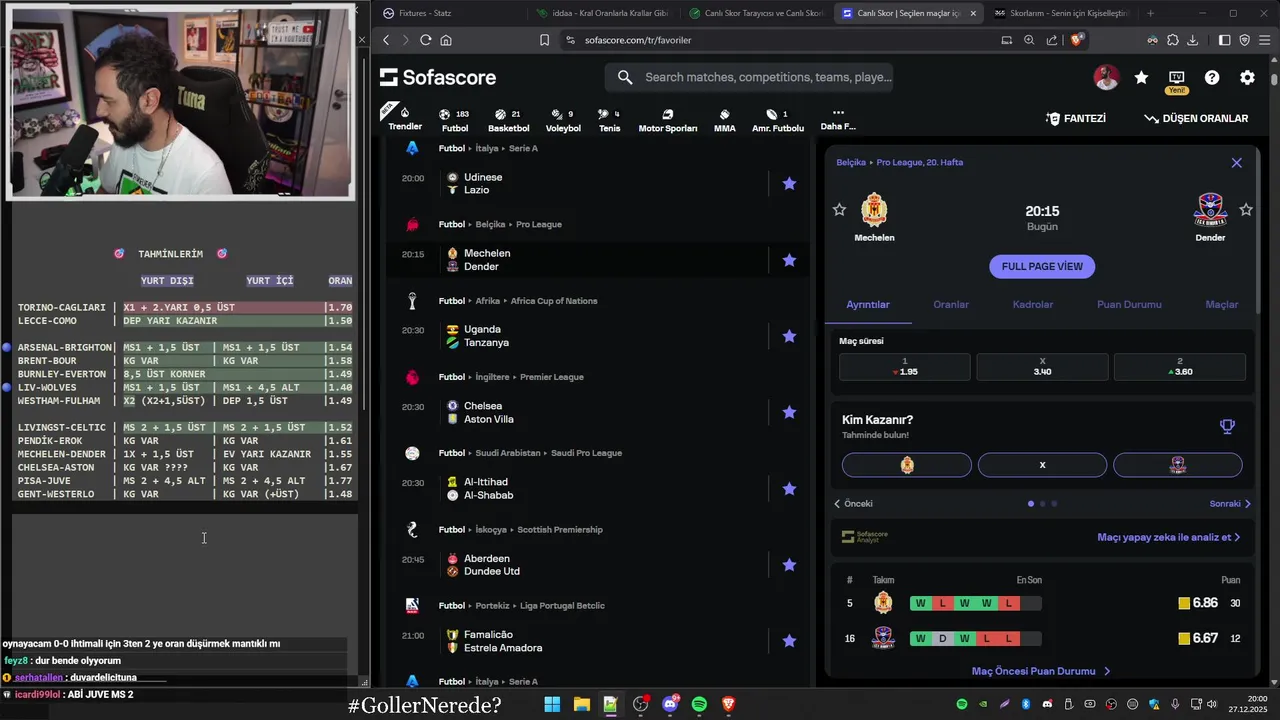Select the Basketbol sport icon

(x=508, y=120)
